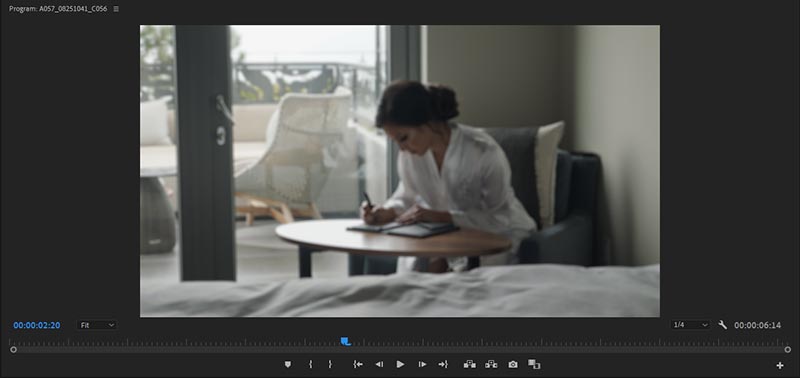This screenshot has width=800, height=378.
Task: Click the blue 00:00:02:20 playhead timecode
Action: coord(37,325)
